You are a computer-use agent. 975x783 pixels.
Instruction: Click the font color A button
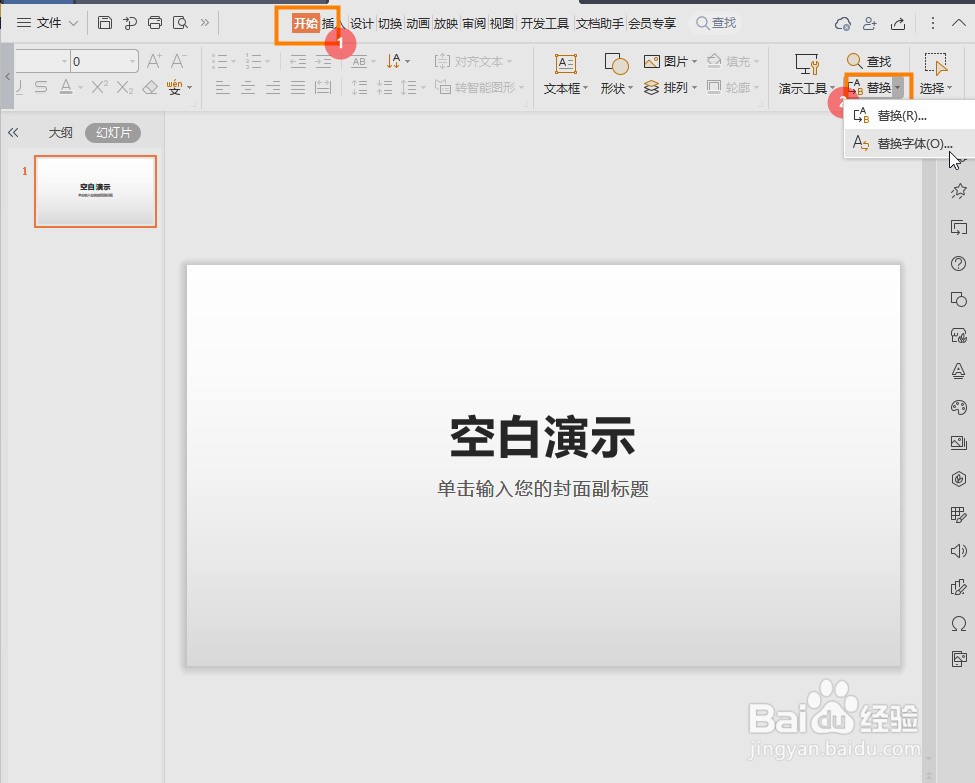(66, 87)
